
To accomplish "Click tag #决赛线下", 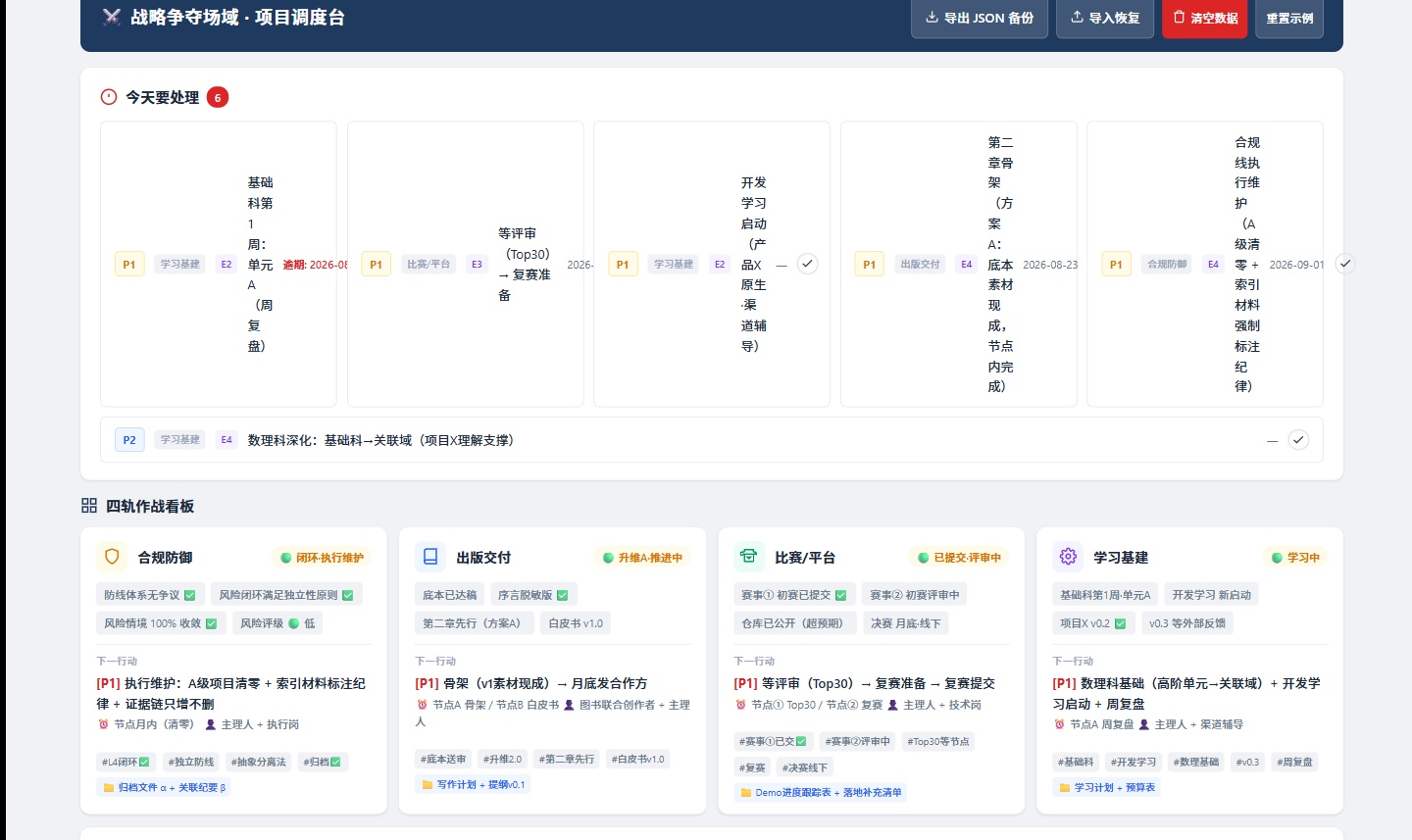I will 805,767.
